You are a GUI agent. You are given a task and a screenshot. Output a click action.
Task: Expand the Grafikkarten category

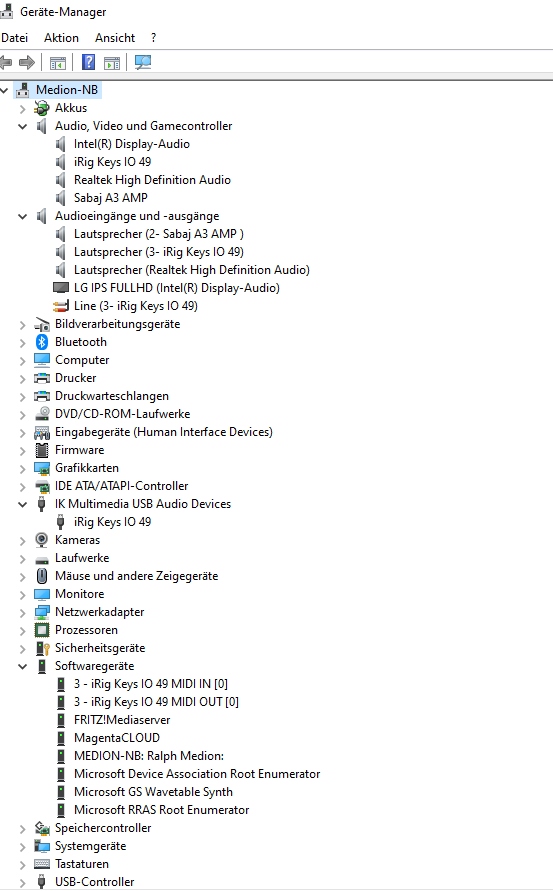pyautogui.click(x=23, y=468)
